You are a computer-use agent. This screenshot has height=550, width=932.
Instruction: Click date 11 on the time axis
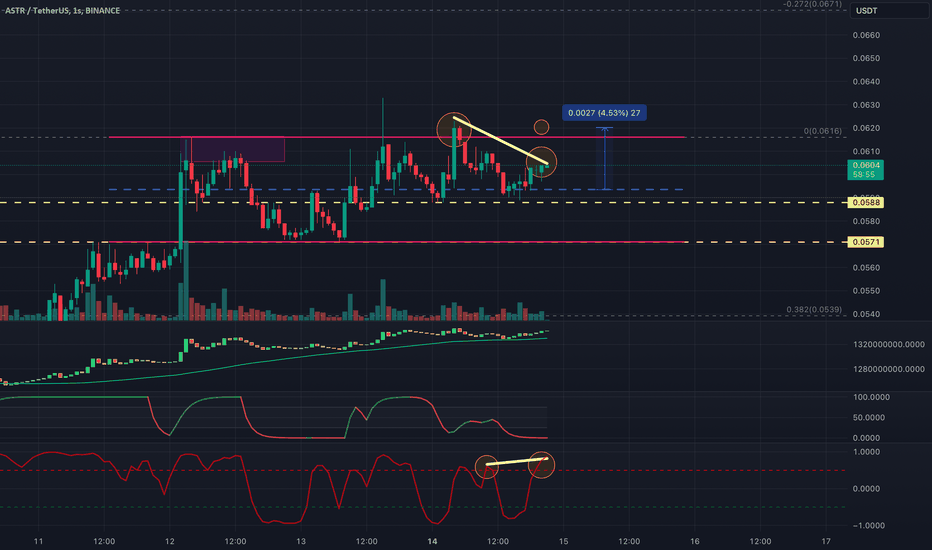pos(39,541)
